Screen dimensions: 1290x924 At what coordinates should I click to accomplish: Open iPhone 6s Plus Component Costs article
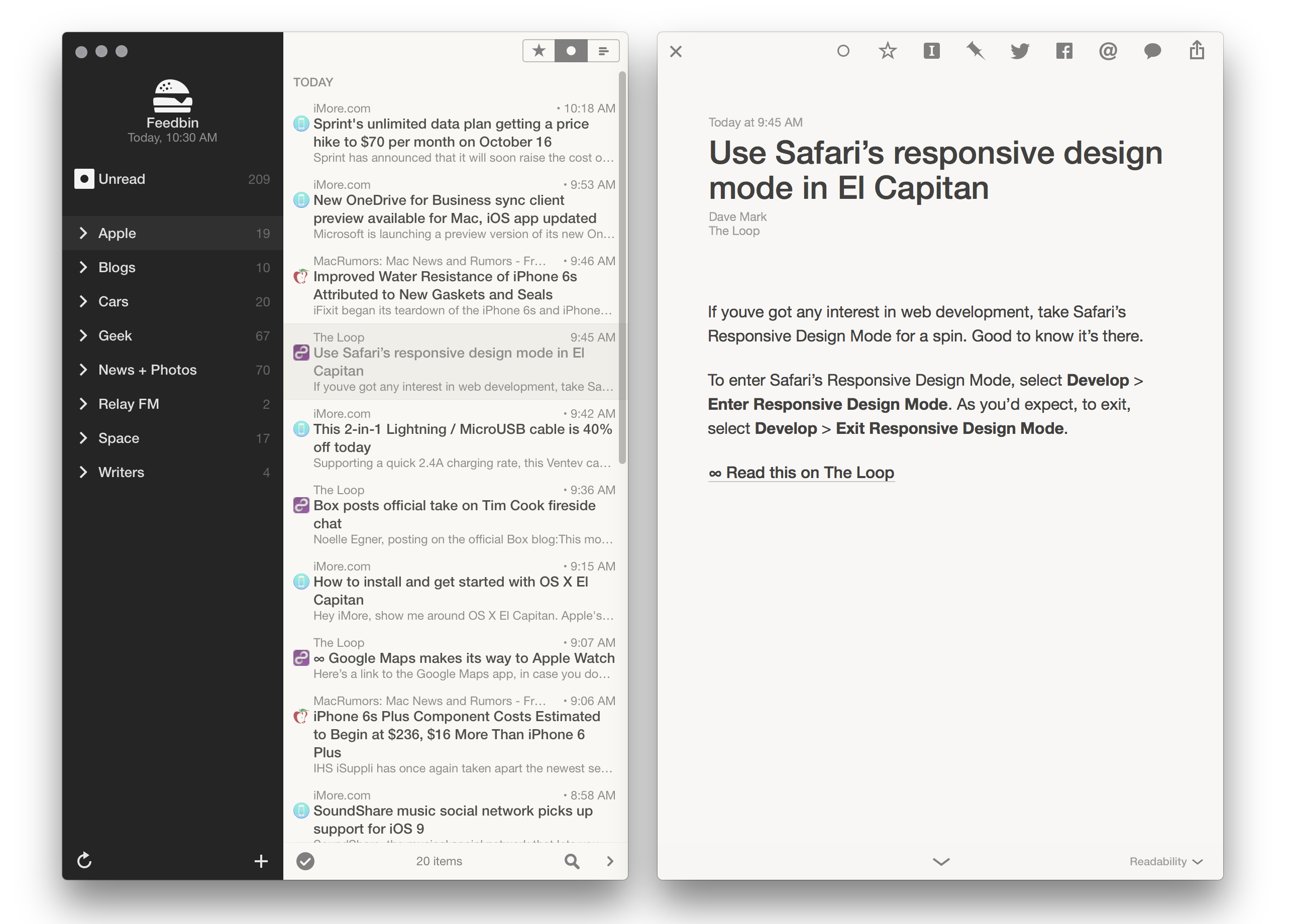(x=455, y=734)
